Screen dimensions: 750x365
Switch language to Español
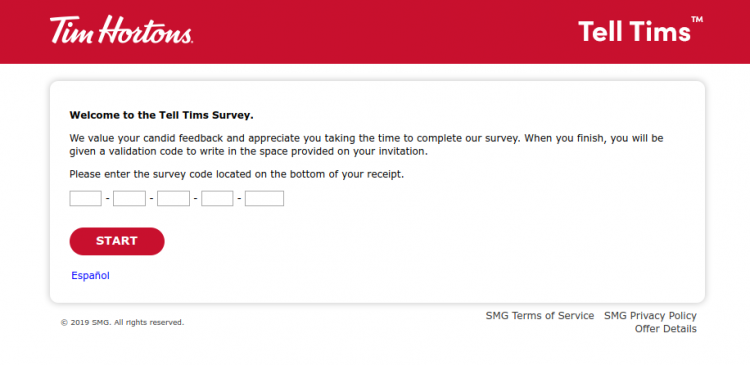pos(90,276)
